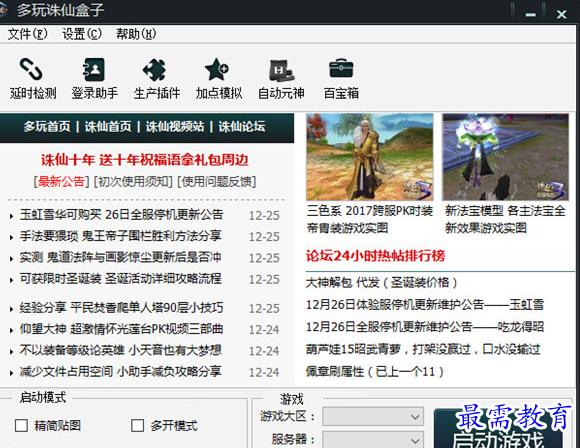
Task: Close the 多玩诛仙盒子 window
Action: click(x=562, y=14)
